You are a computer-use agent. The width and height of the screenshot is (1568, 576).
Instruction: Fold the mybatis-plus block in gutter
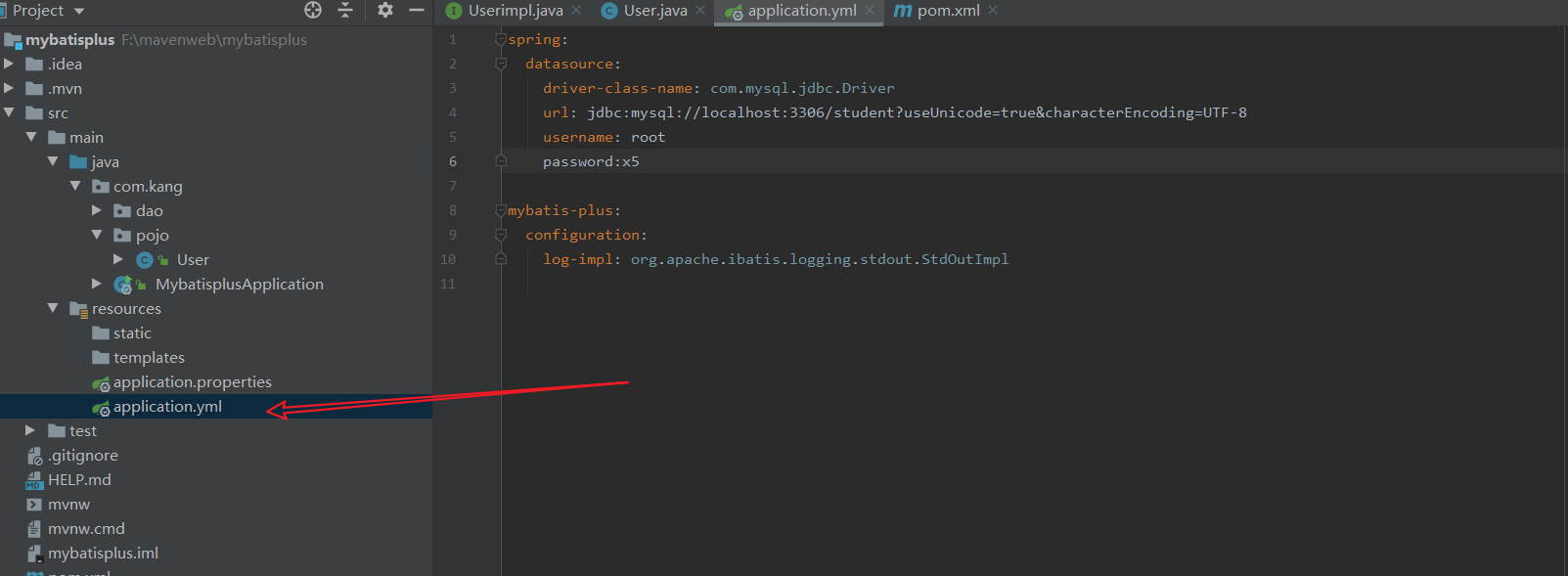[500, 210]
